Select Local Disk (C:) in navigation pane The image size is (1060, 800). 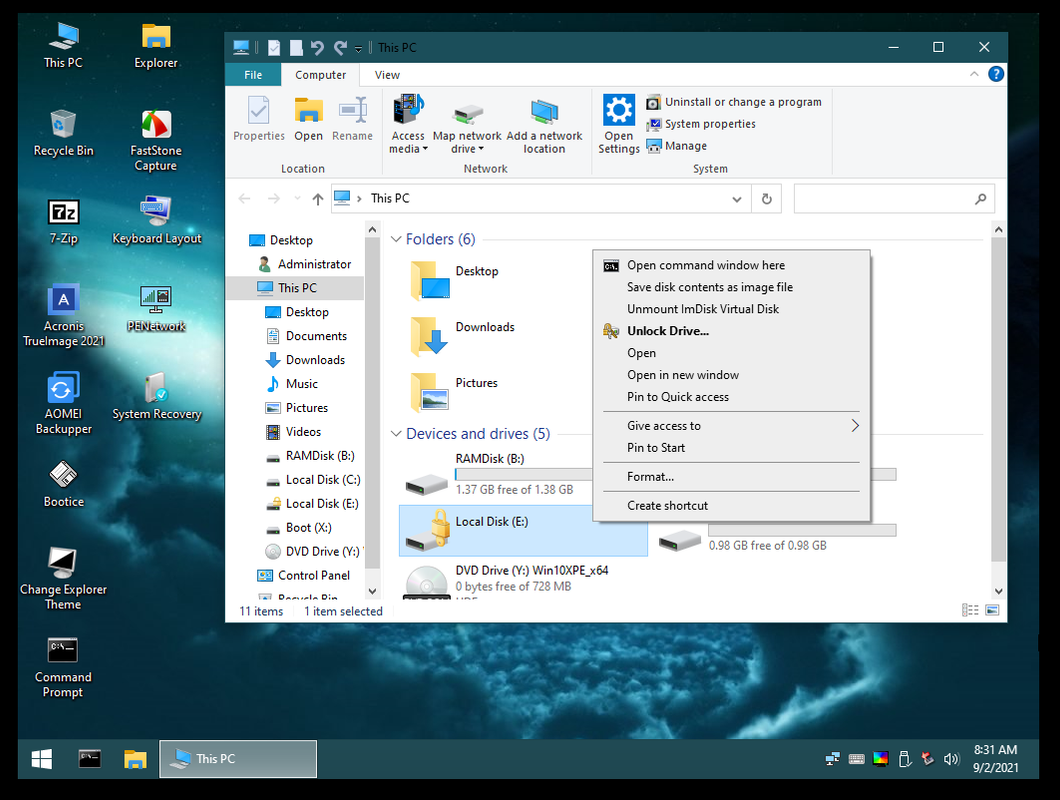[x=314, y=479]
